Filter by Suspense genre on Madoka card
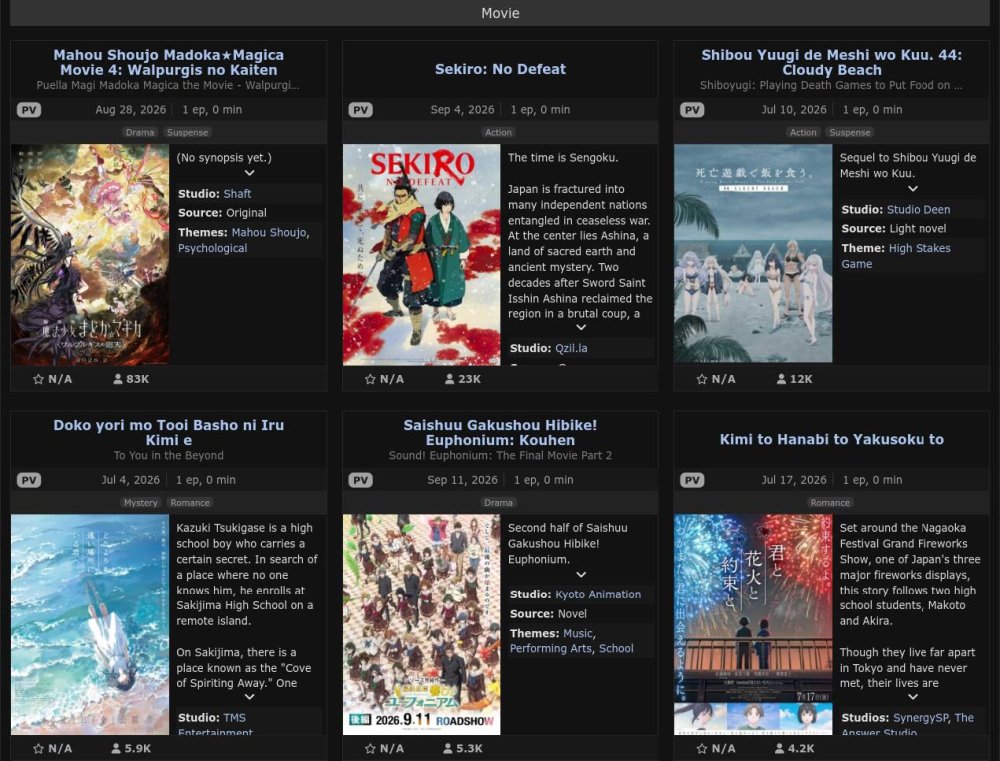This screenshot has height=761, width=1000. [188, 133]
